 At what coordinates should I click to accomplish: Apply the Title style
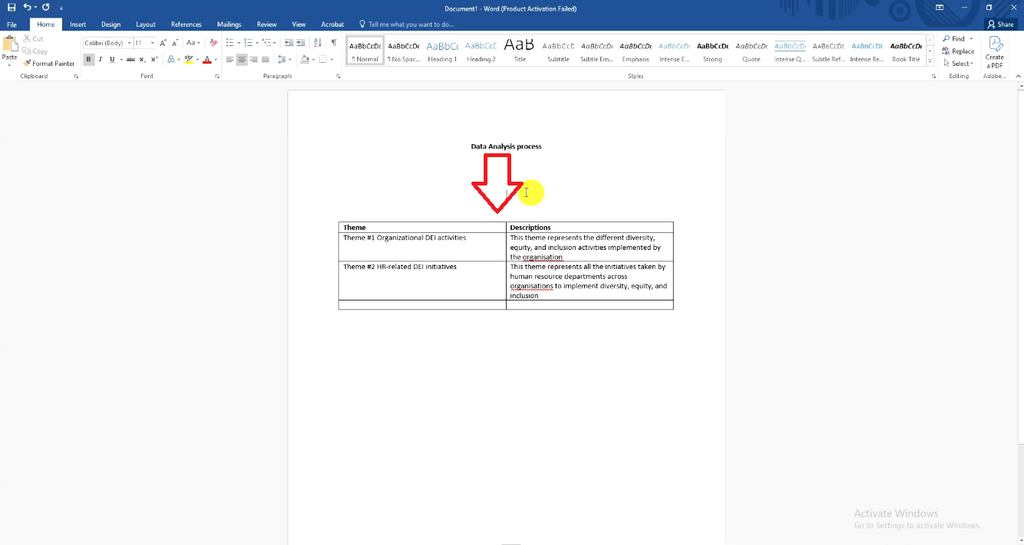(x=520, y=51)
